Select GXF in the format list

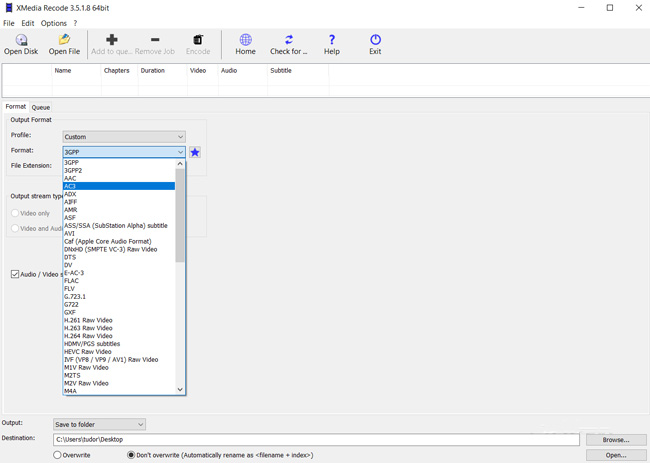[x=119, y=312]
